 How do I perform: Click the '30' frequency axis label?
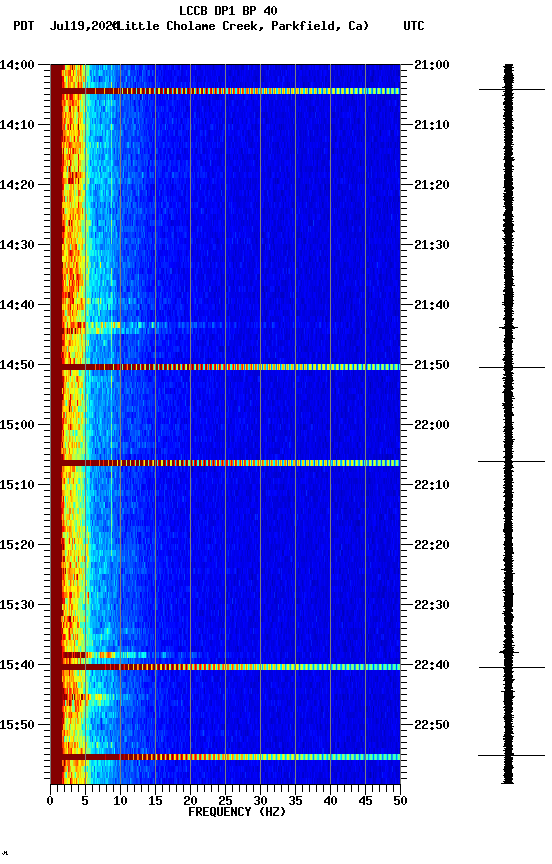(x=260, y=801)
